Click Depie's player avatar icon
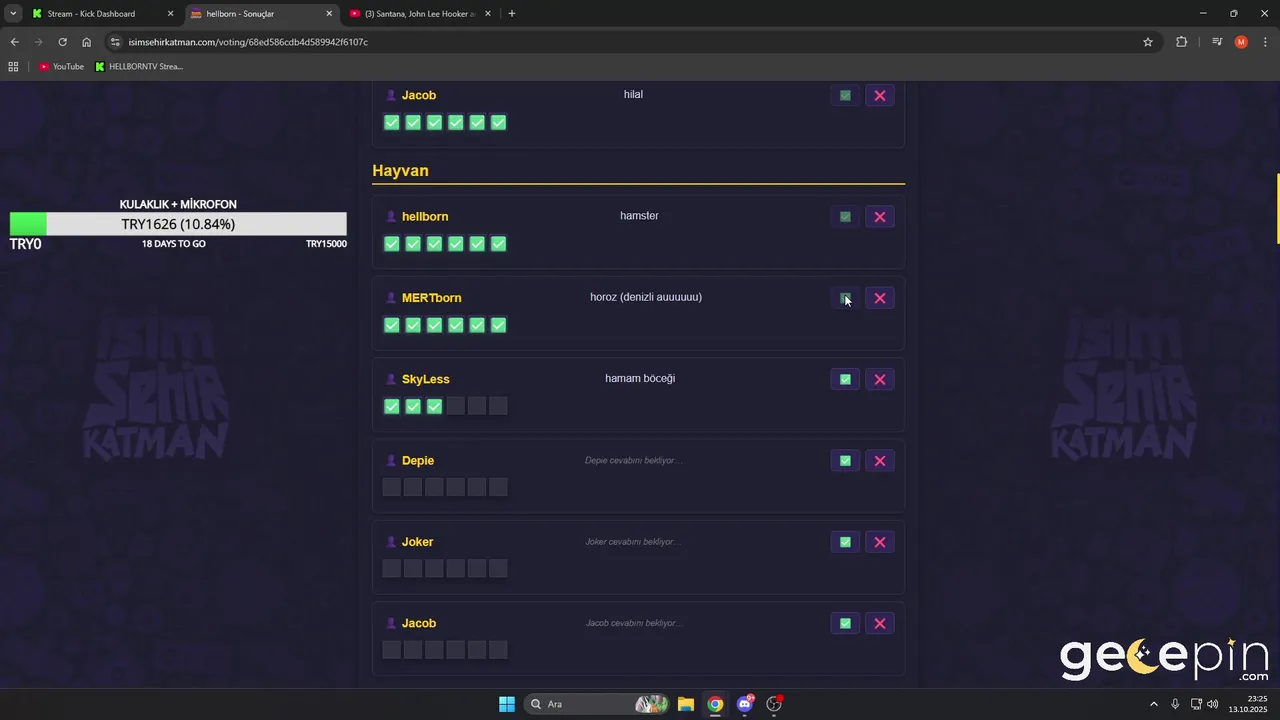The width and height of the screenshot is (1280, 720). click(391, 460)
